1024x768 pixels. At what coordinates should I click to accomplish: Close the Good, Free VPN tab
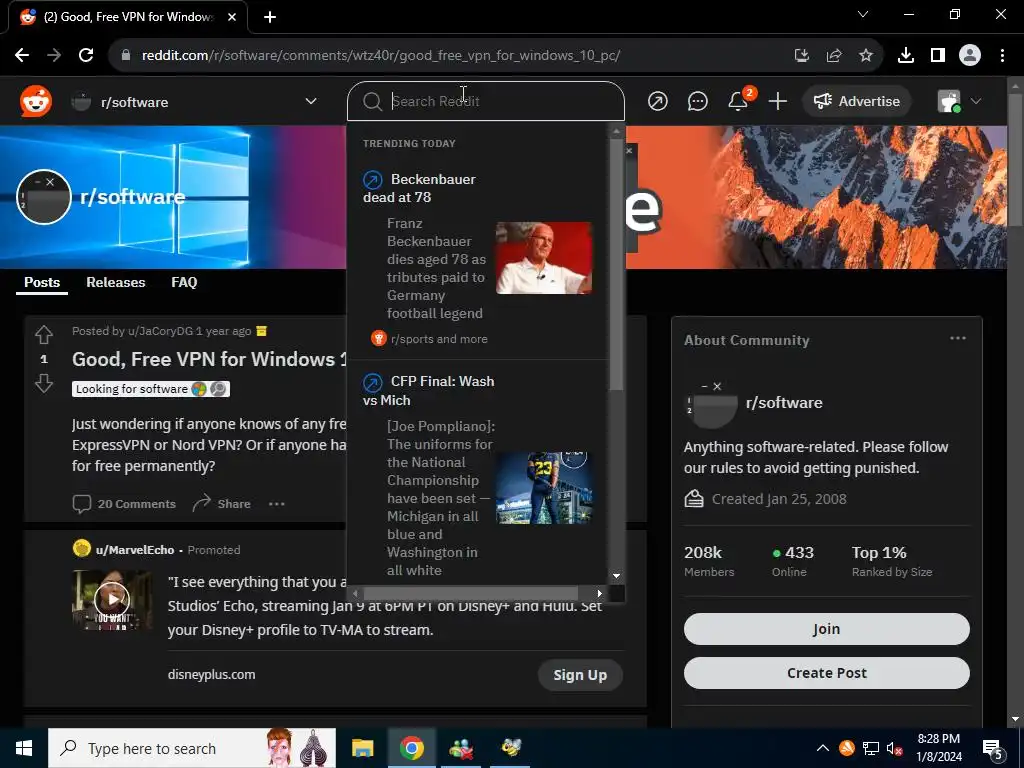point(232,17)
